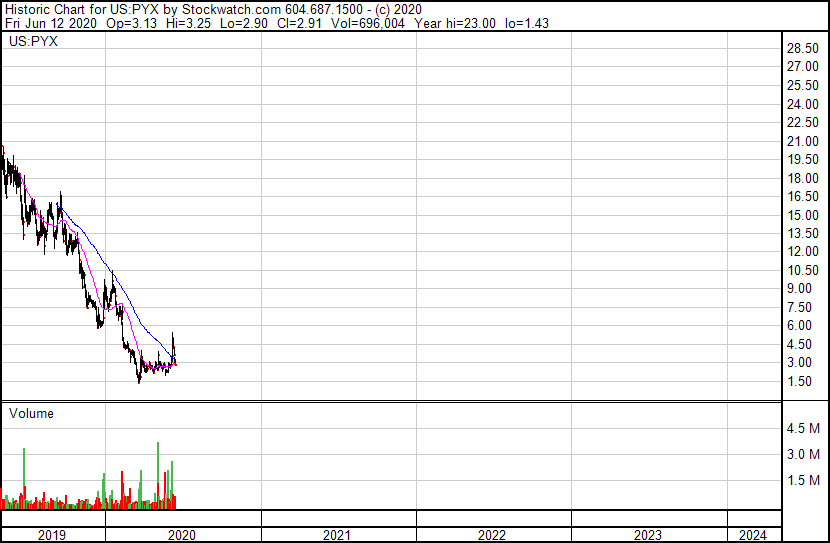
Task: Click the 15.00 price axis label
Action: [802, 215]
